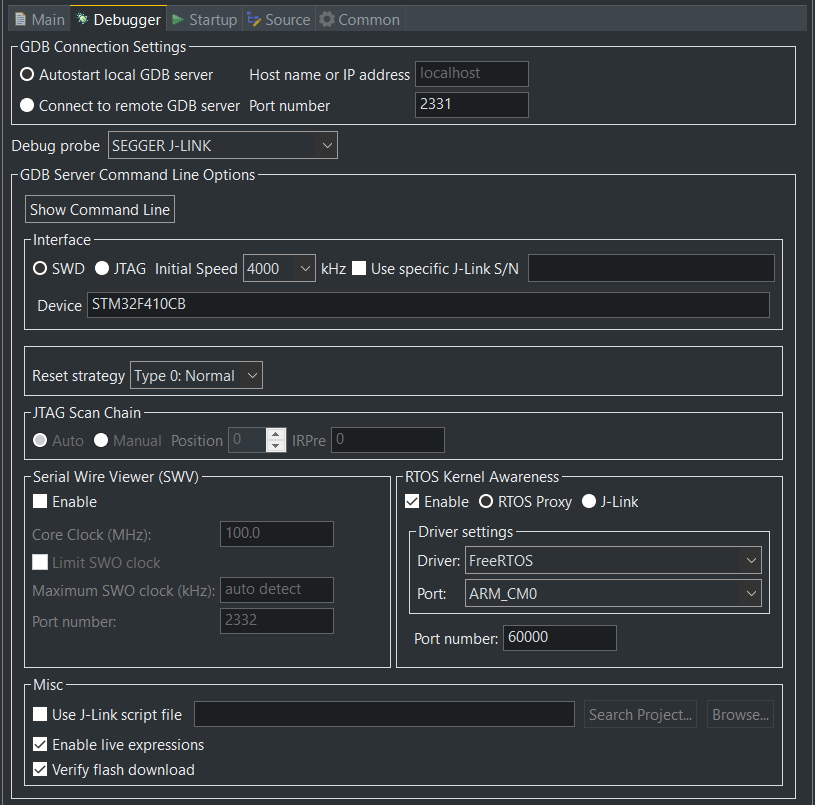Click the Position value field
Screen dimensions: 815x805
[247, 440]
